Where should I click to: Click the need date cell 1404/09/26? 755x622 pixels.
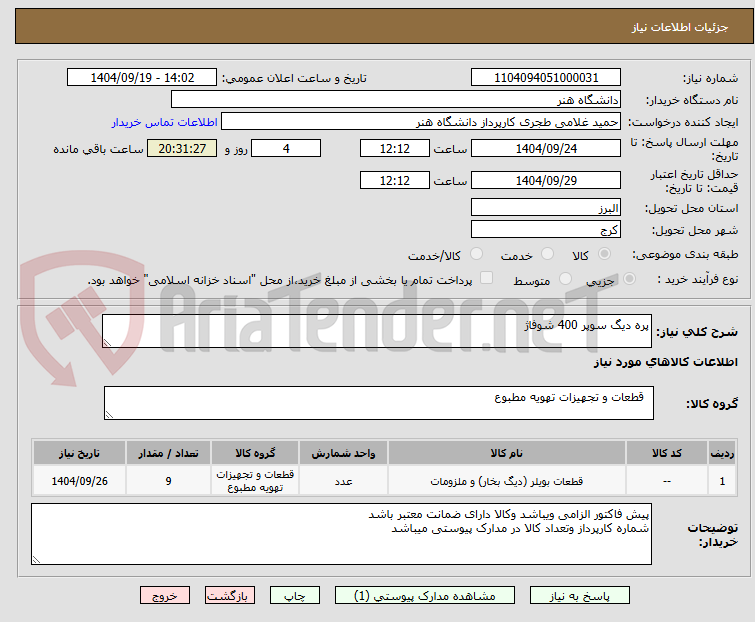coord(79,480)
